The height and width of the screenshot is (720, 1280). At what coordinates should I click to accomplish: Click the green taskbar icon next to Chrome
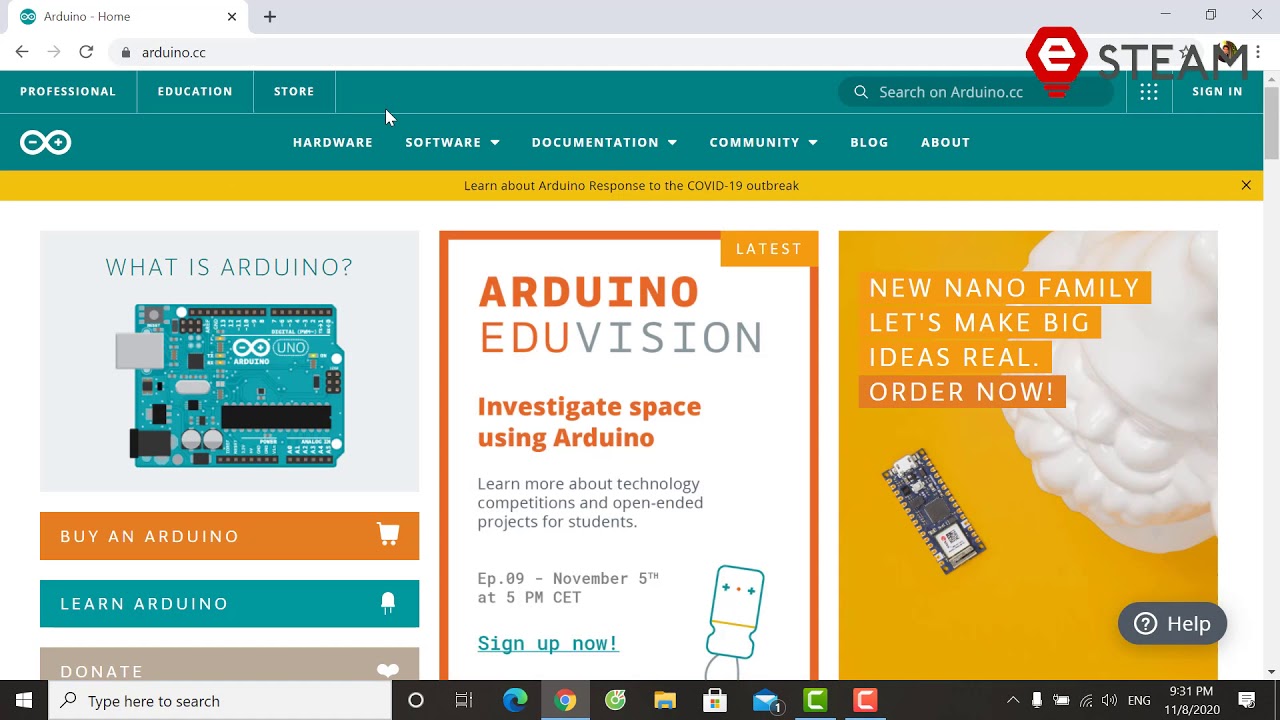(615, 700)
